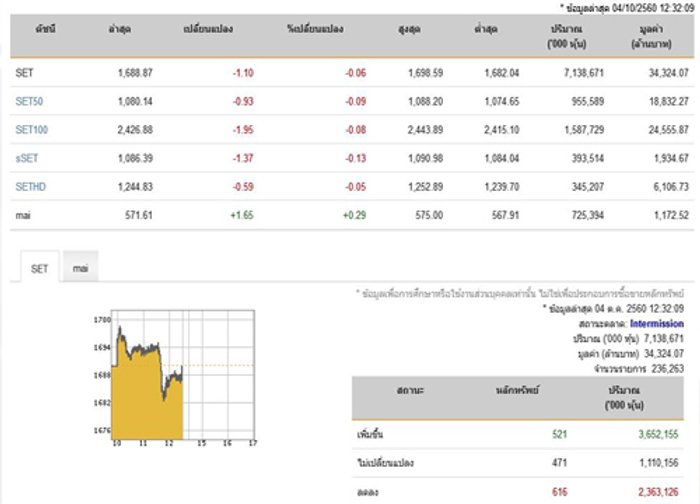Select sSET last value 1,086.39
Image resolution: width=700 pixels, height=504 pixels.
point(135,158)
